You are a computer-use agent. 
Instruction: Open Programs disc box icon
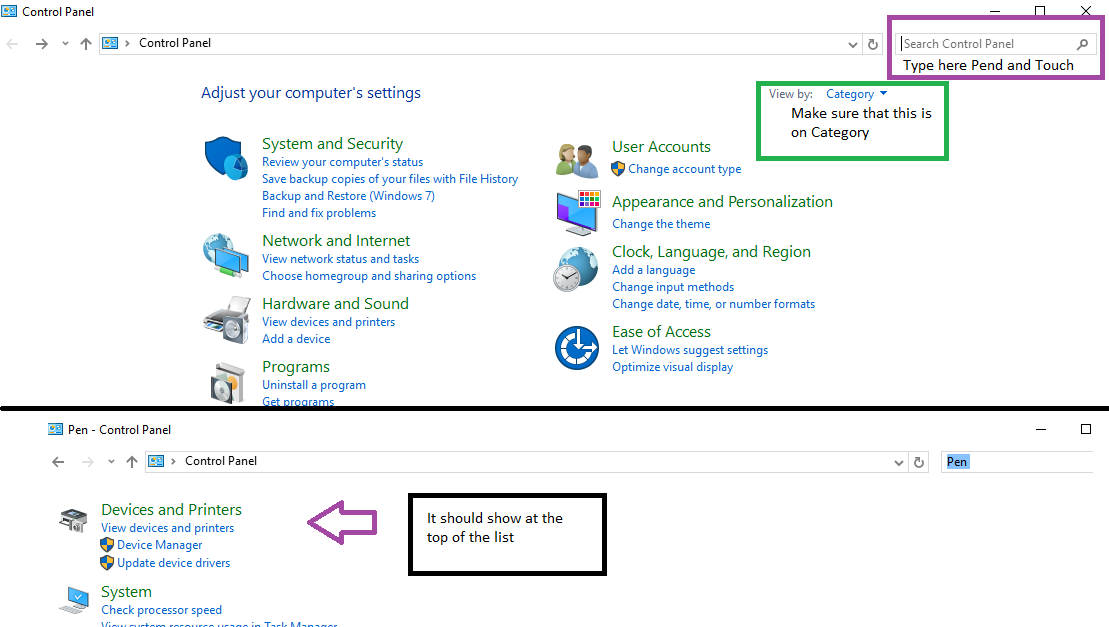point(227,382)
